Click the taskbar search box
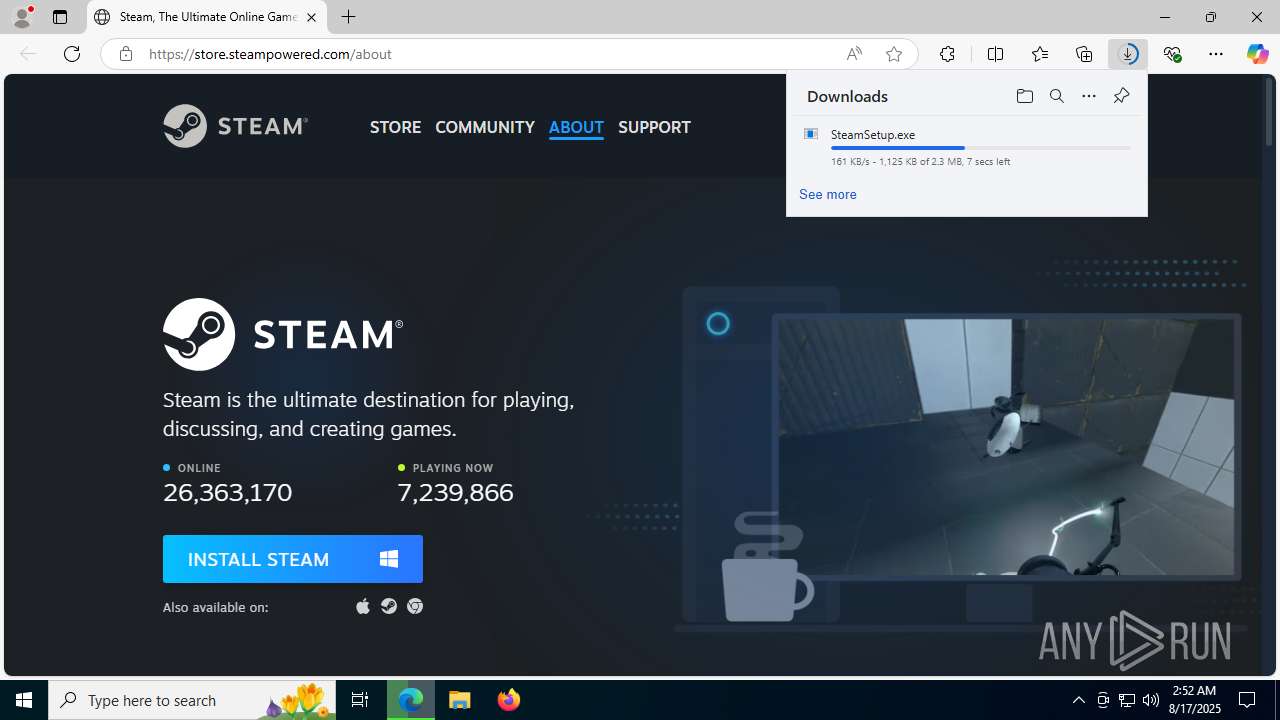Image resolution: width=1280 pixels, height=720 pixels. point(192,700)
